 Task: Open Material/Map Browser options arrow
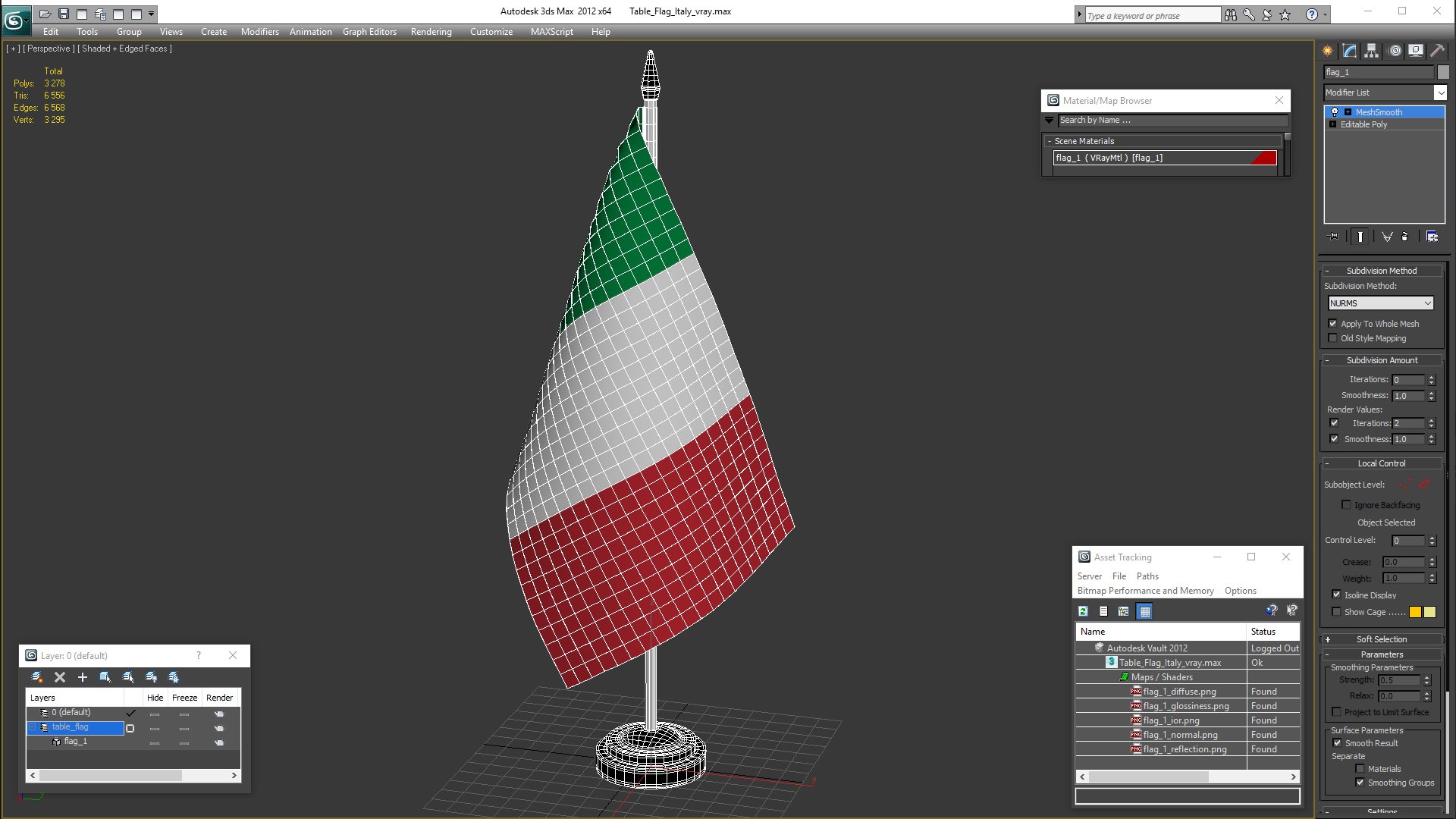coord(1050,121)
